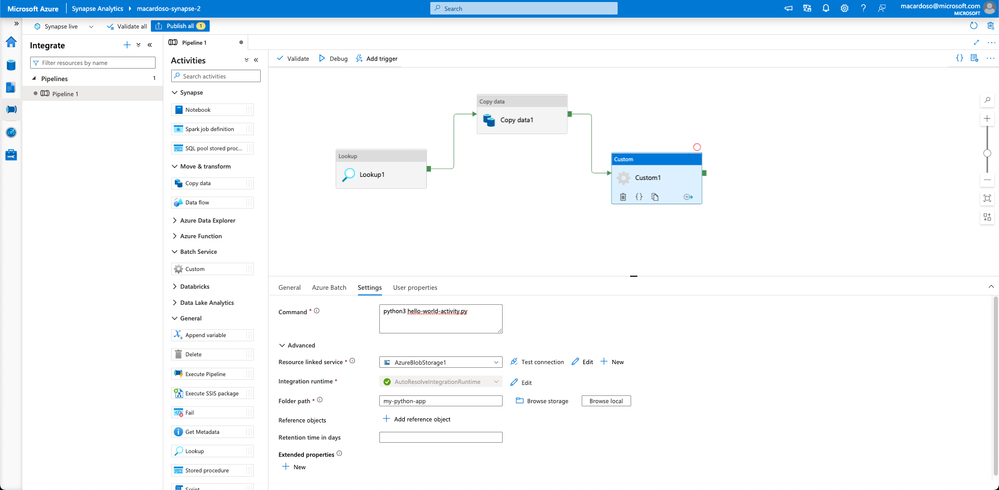Expand the Azure Data Explorer group
Screen dimensions: 999x490
(x=175, y=220)
